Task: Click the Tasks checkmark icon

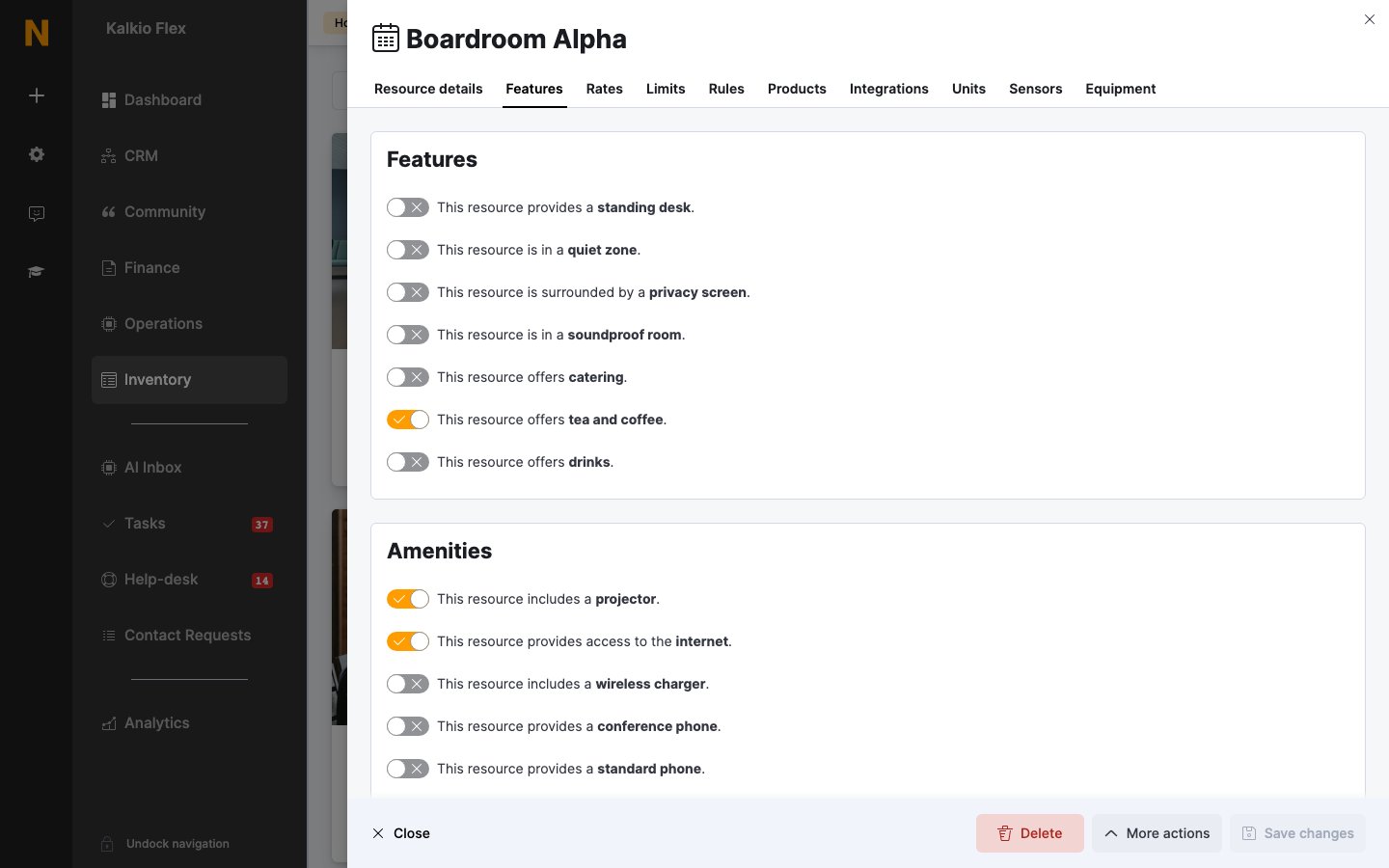Action: click(109, 524)
